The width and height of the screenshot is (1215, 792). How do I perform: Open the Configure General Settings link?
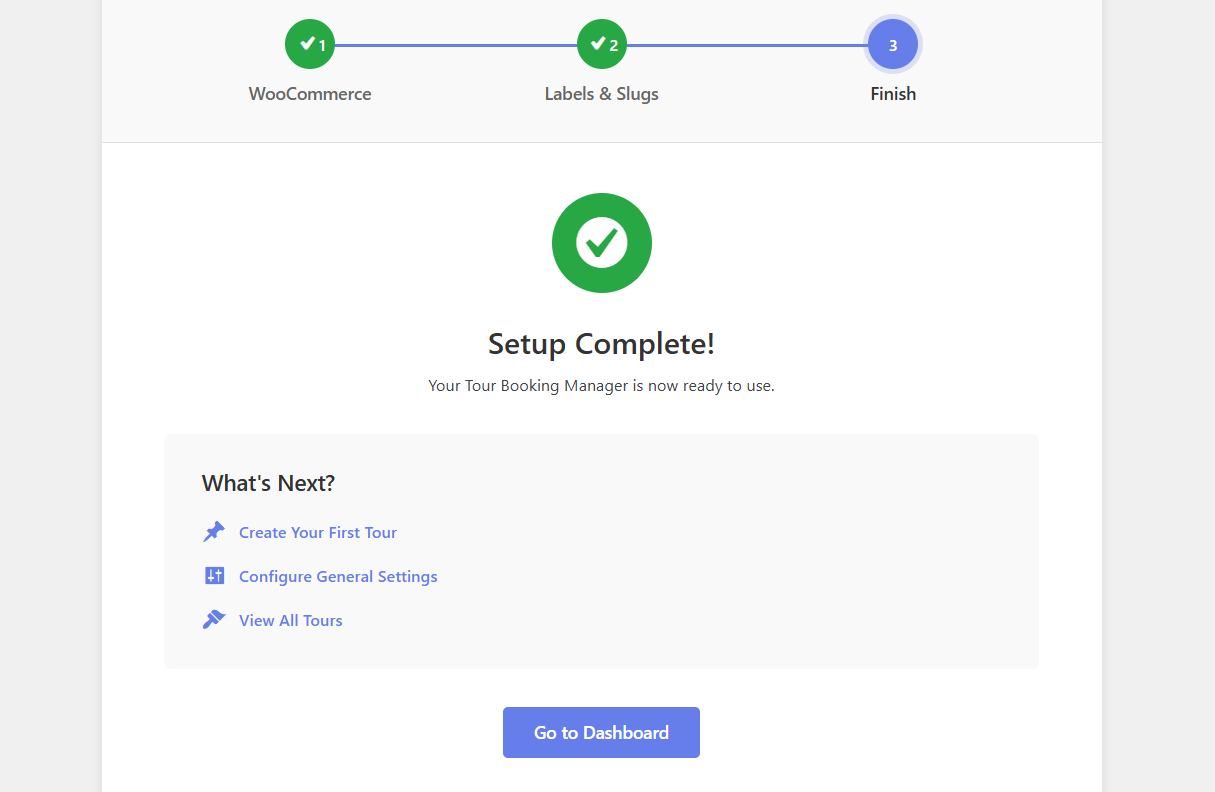click(338, 577)
